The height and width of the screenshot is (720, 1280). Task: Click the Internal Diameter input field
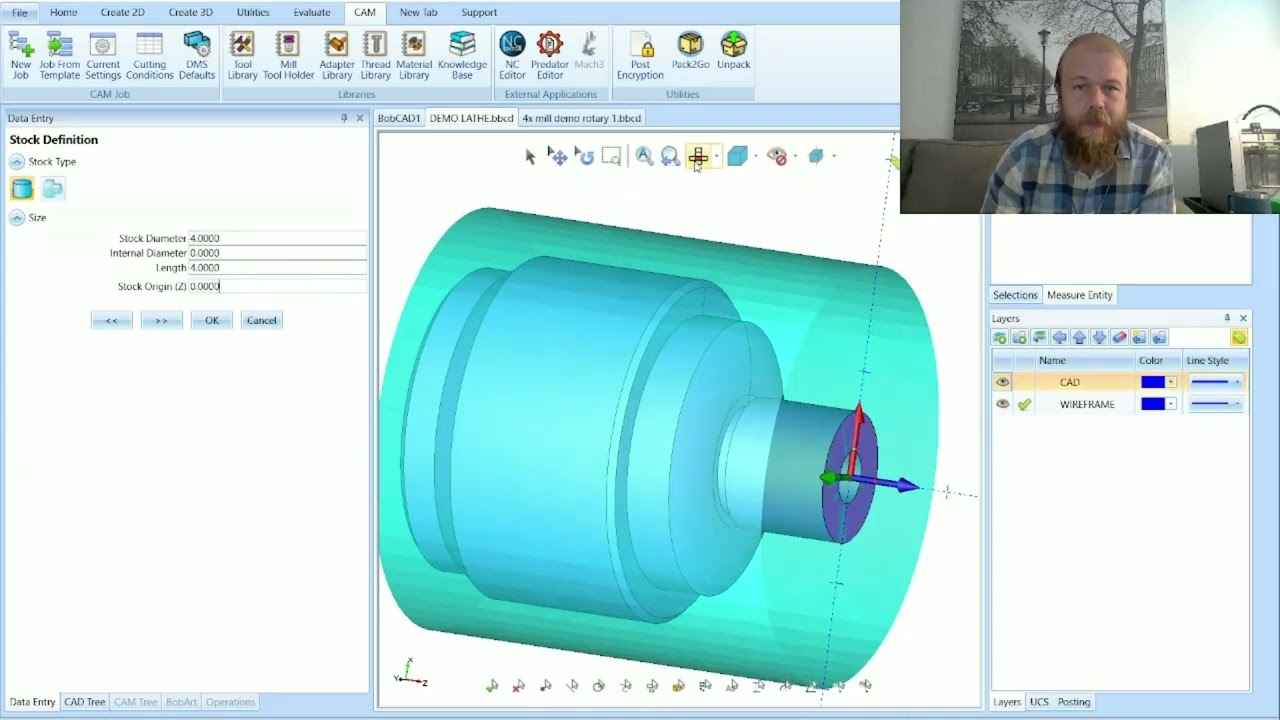pos(277,253)
